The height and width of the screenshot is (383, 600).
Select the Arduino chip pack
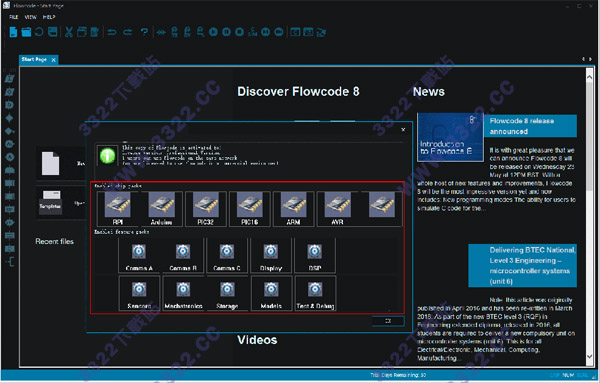[161, 209]
